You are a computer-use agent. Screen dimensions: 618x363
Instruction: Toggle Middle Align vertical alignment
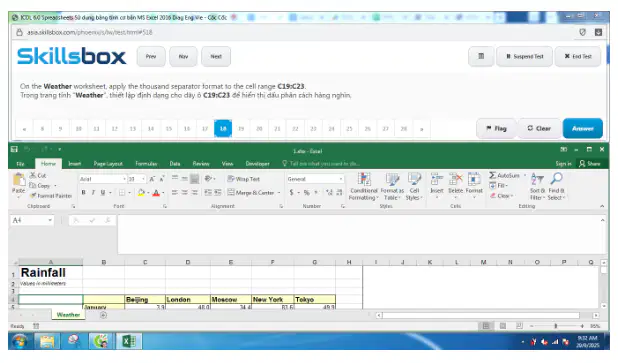184,179
